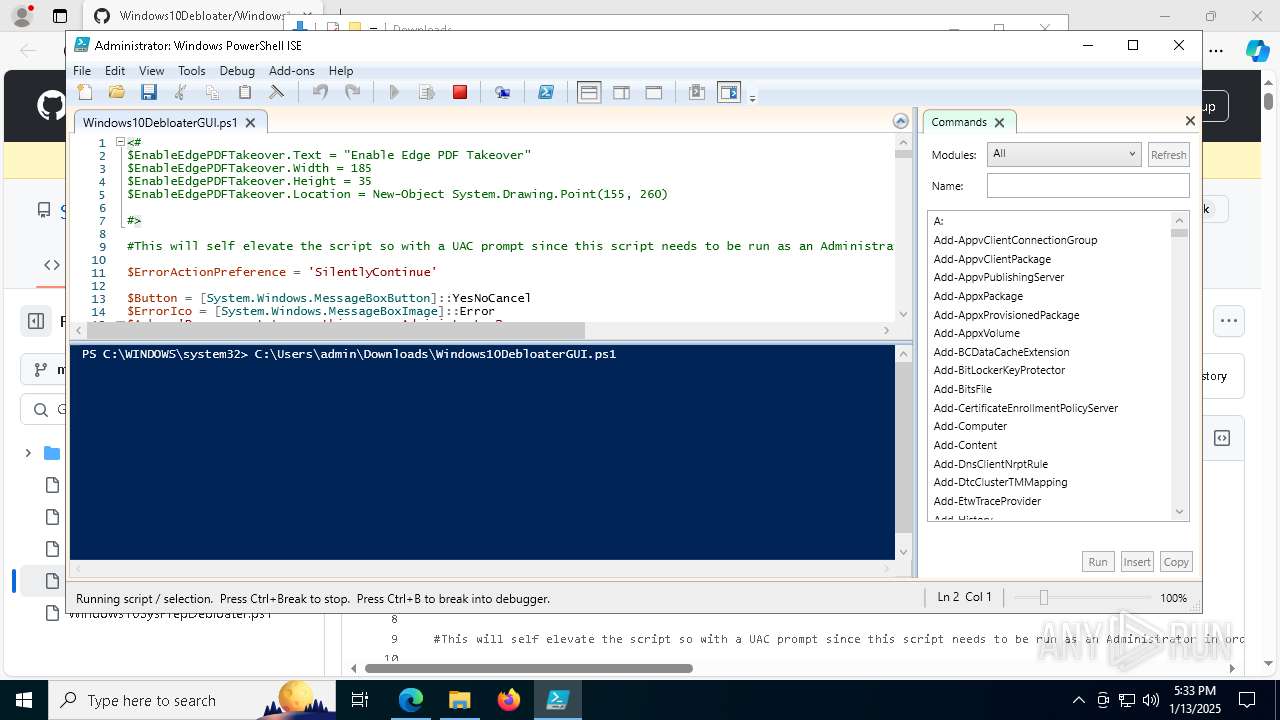Select the Windows10DebloaterGUI.ps1 script tab
The height and width of the screenshot is (720, 1280).
click(160, 122)
